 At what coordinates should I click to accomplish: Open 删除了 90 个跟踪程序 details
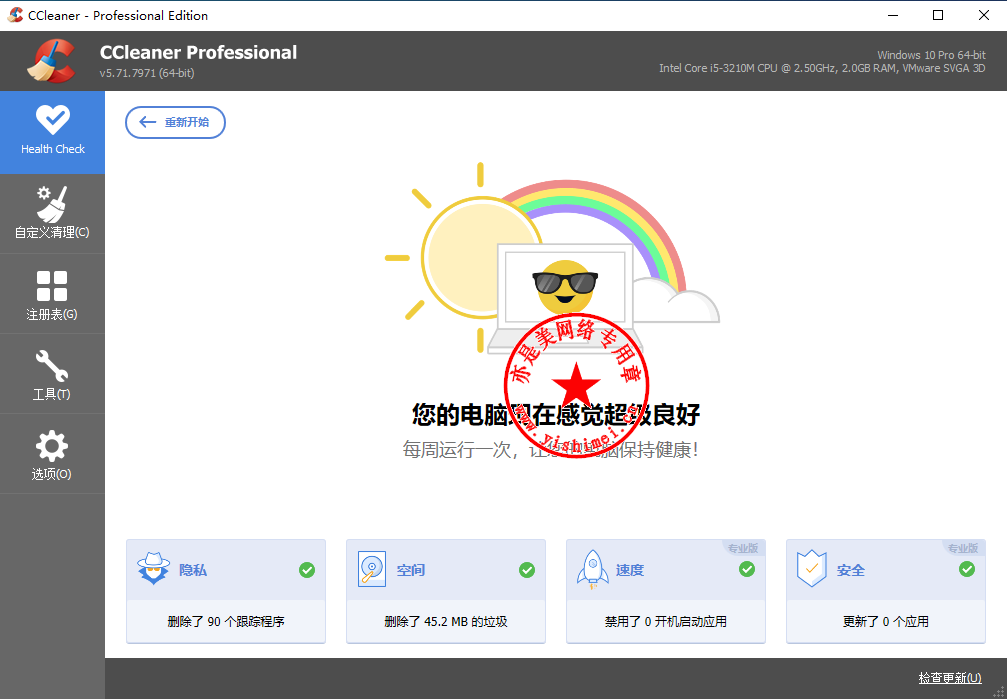click(226, 621)
